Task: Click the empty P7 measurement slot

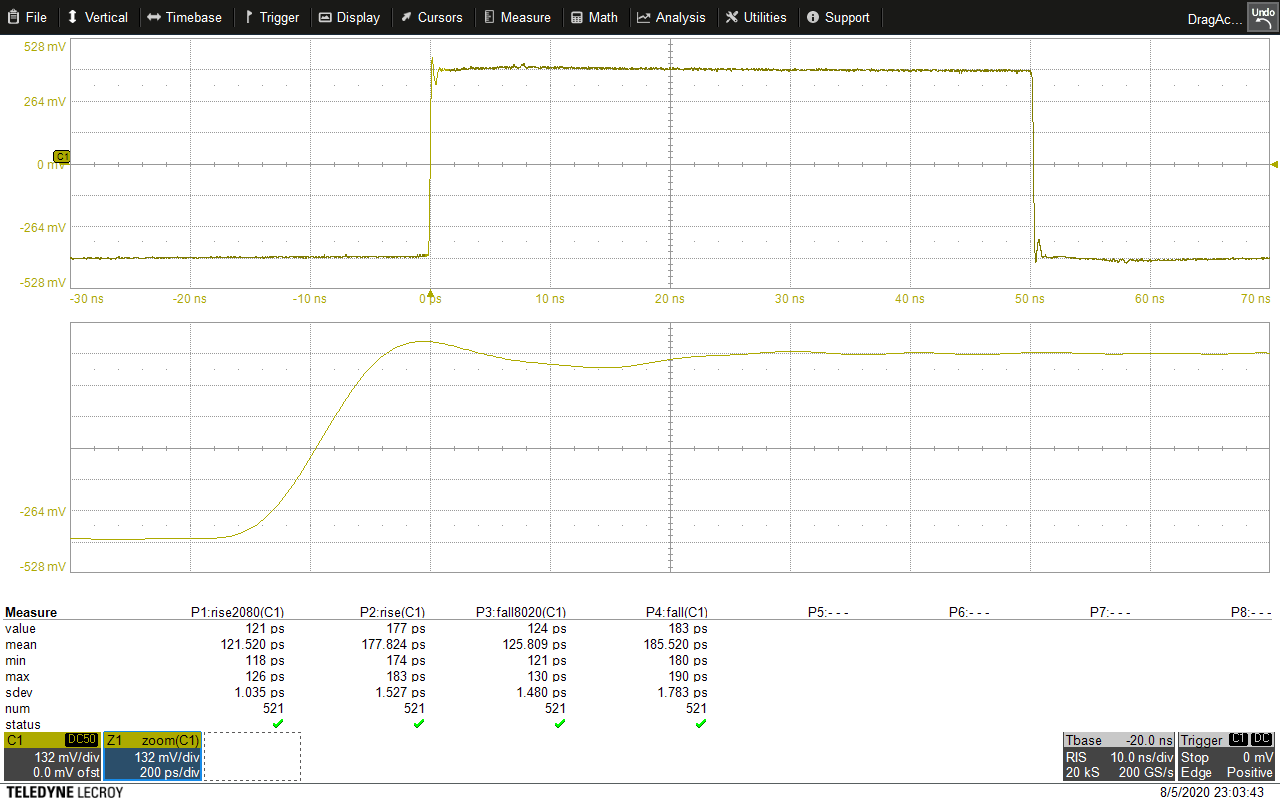Action: 1110,612
